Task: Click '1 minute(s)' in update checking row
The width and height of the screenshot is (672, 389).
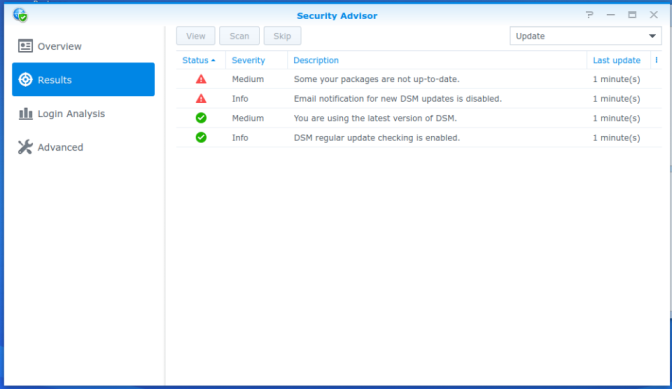Action: pos(616,138)
